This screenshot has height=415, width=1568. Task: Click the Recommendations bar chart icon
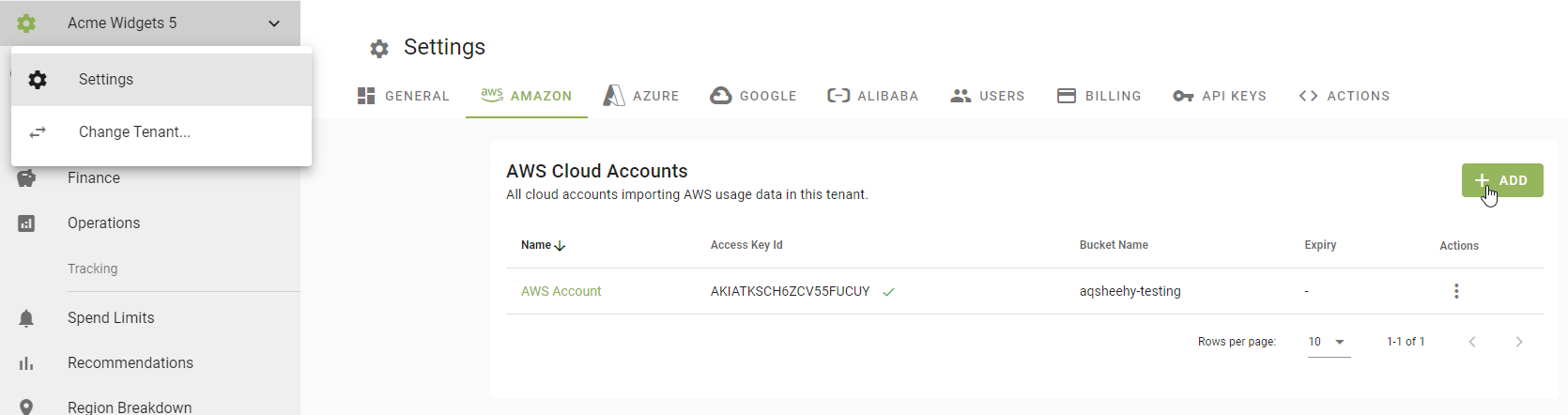(26, 363)
